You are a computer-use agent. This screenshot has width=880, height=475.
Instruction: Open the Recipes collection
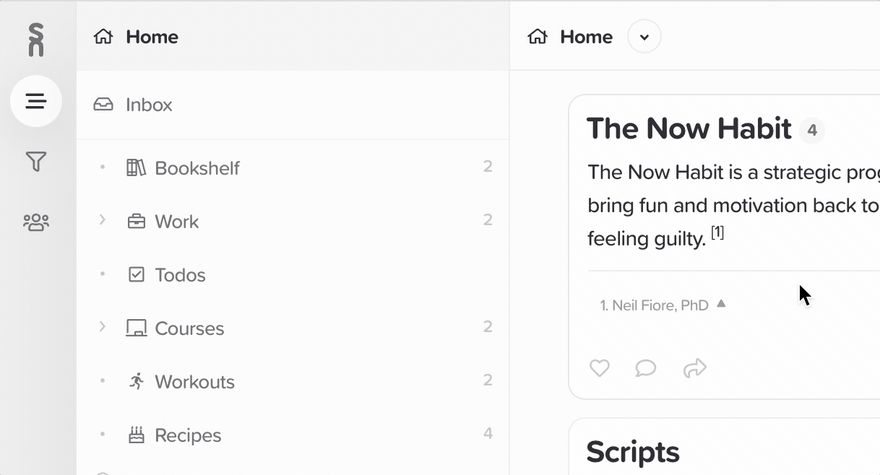coord(293,435)
